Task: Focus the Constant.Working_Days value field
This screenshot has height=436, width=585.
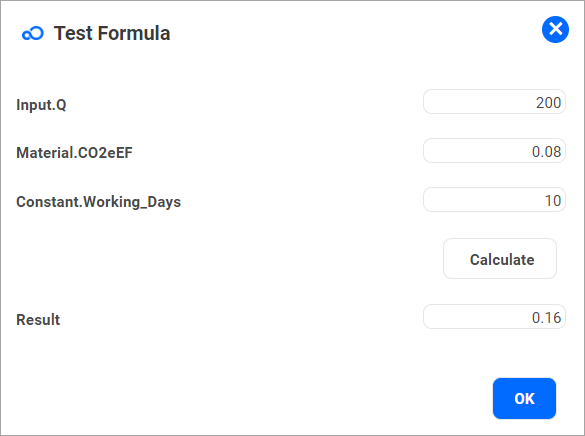Action: [x=494, y=200]
